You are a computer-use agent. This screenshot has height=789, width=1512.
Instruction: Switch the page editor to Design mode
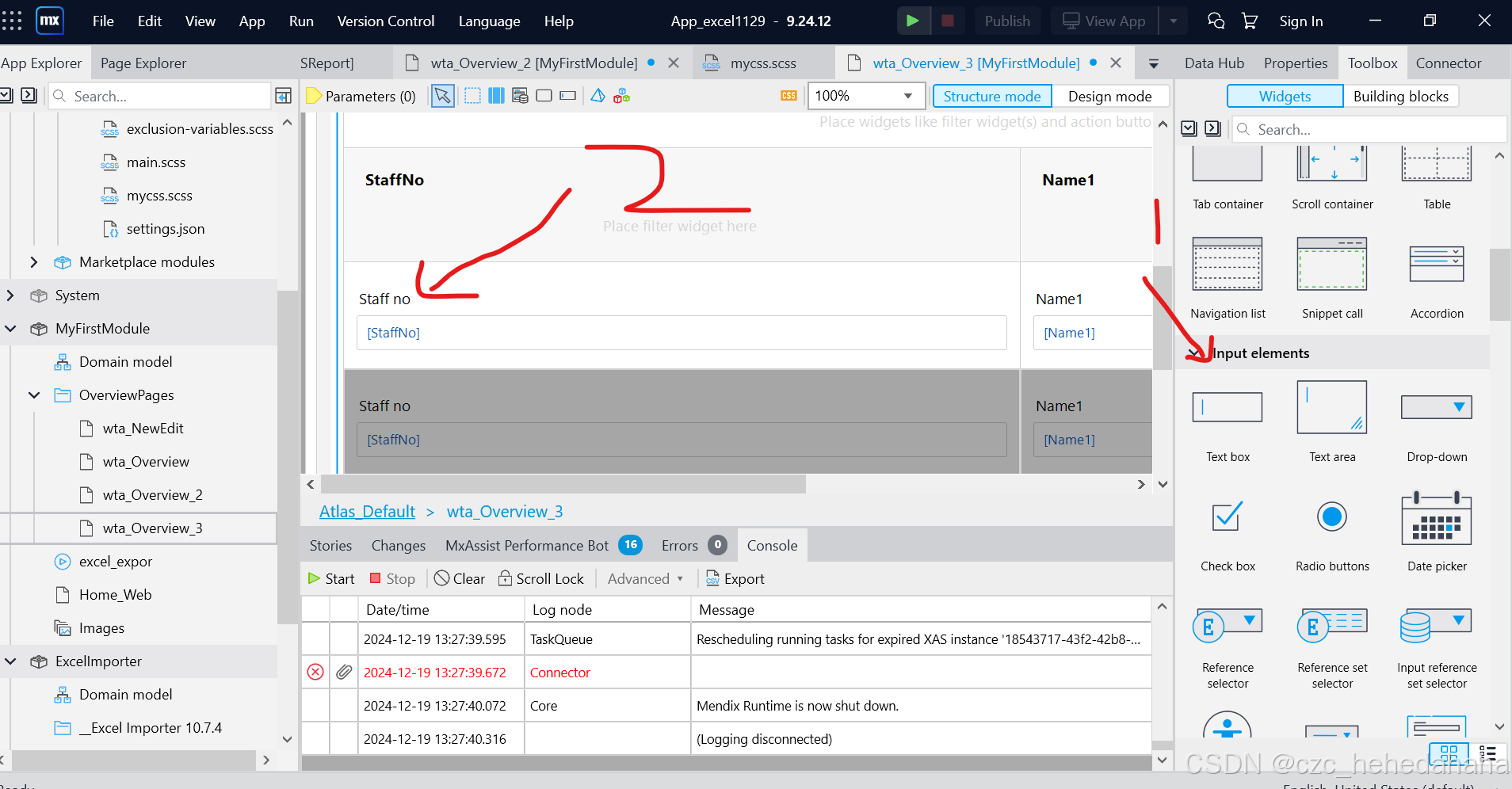point(1110,96)
